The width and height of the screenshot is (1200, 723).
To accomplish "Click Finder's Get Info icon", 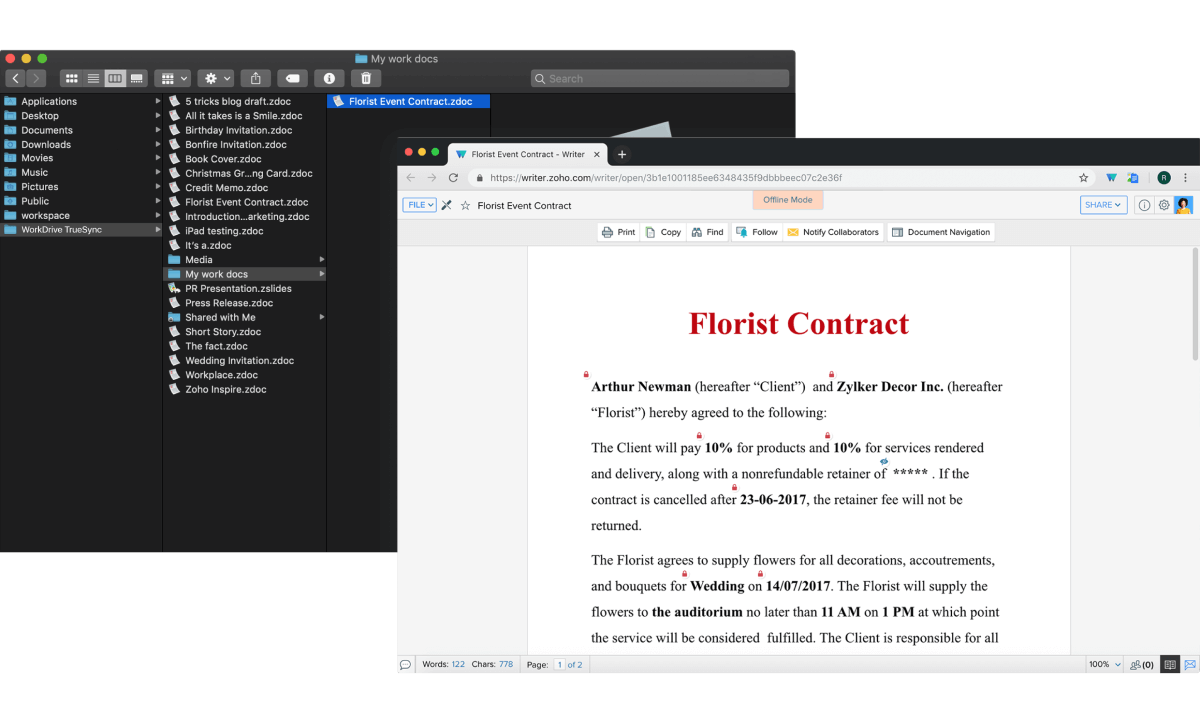I will pyautogui.click(x=329, y=78).
